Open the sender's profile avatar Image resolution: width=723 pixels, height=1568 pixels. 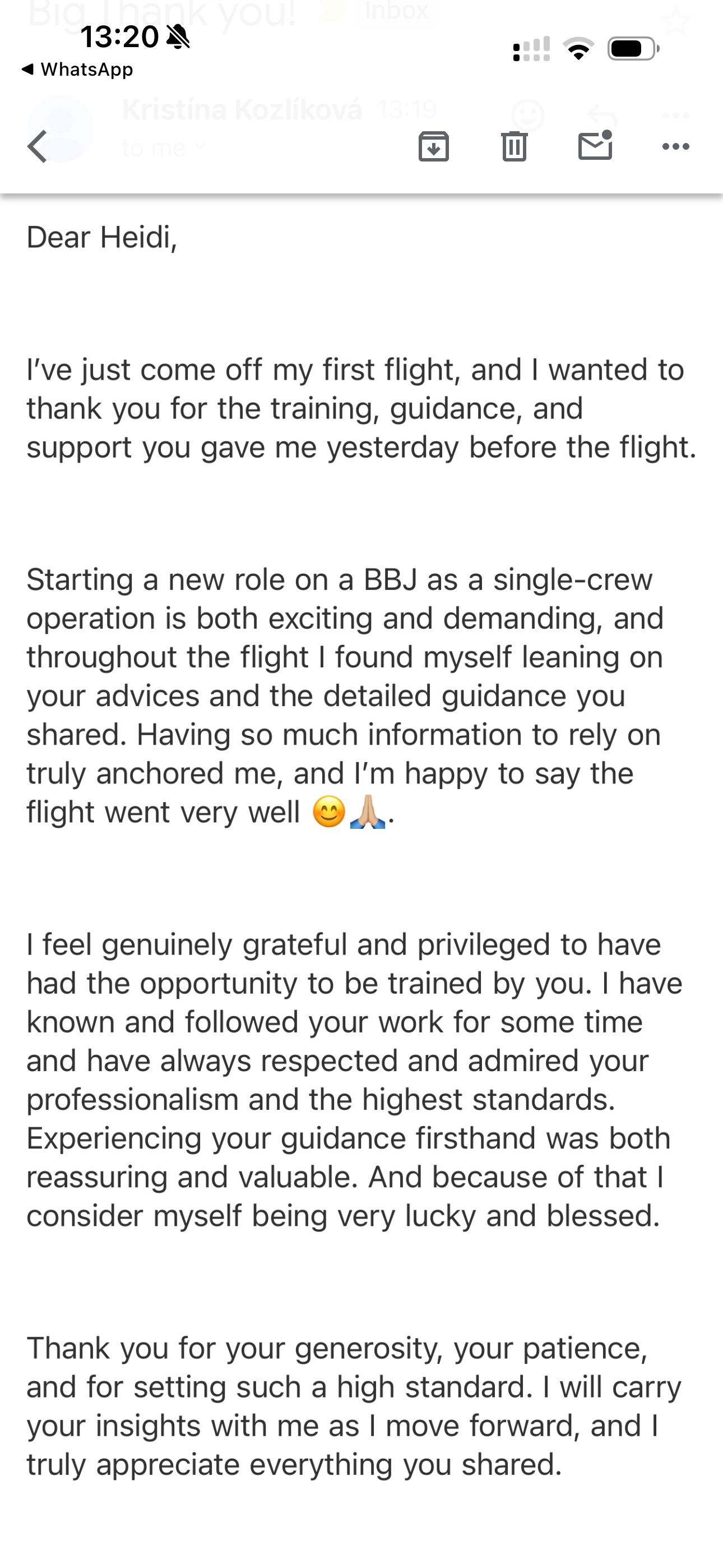click(x=61, y=128)
